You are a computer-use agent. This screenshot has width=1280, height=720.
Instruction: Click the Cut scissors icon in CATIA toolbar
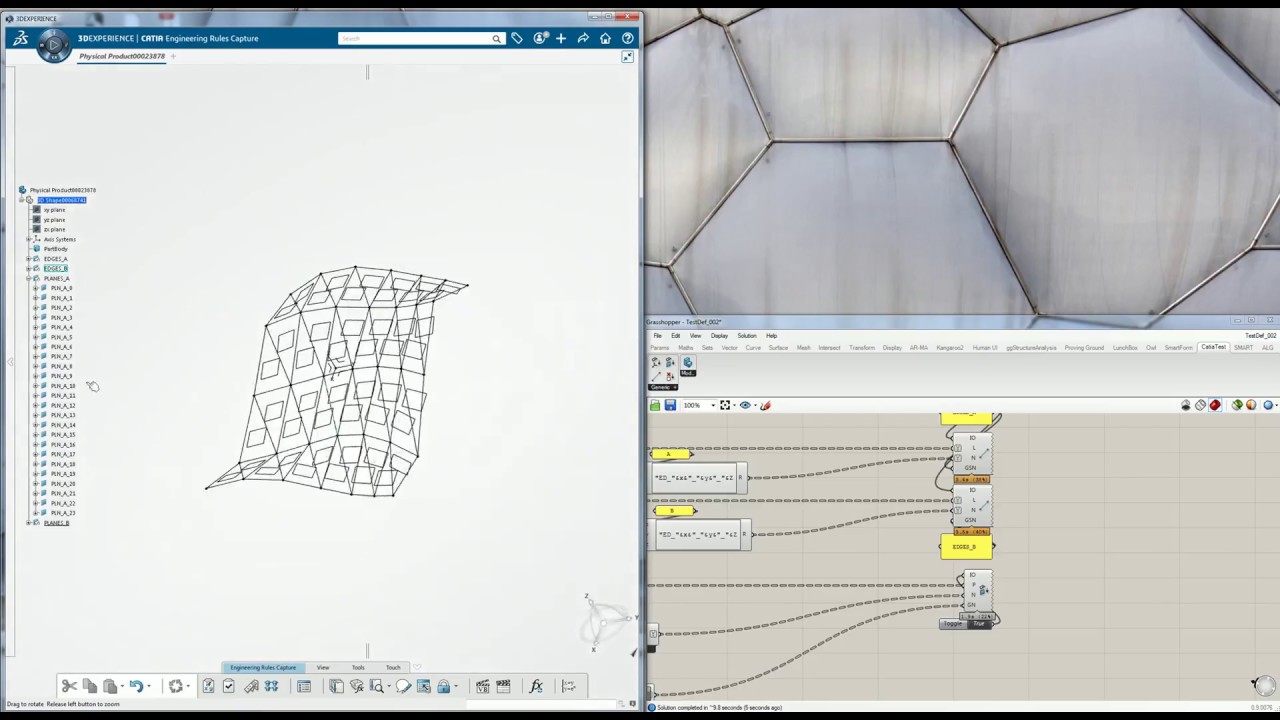[69, 686]
